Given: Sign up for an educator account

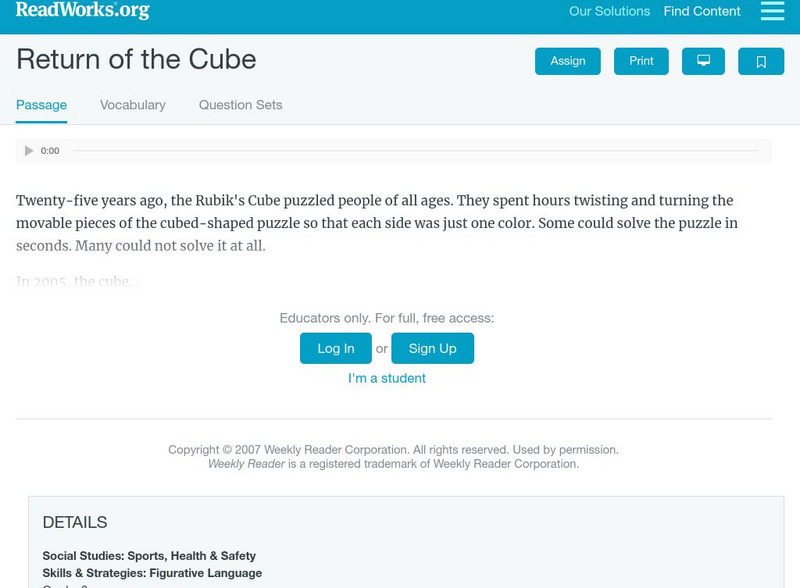Looking at the screenshot, I should pos(432,348).
